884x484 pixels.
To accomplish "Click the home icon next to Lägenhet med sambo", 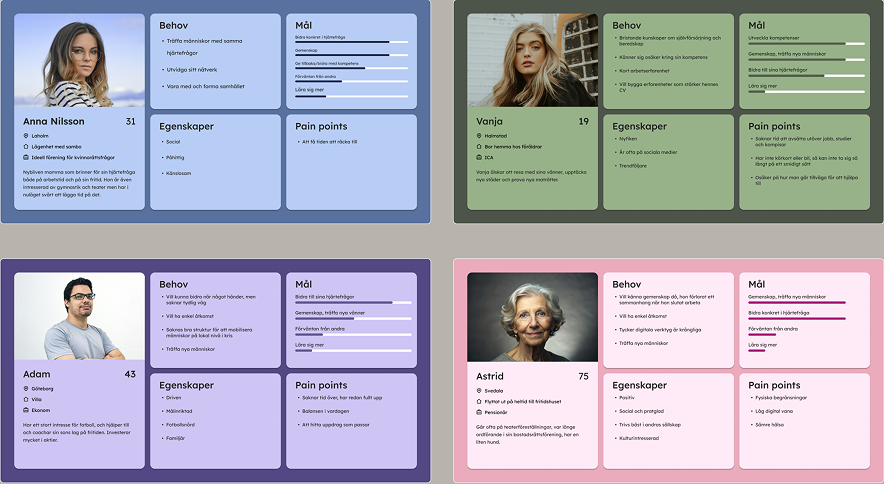I will (26, 146).
